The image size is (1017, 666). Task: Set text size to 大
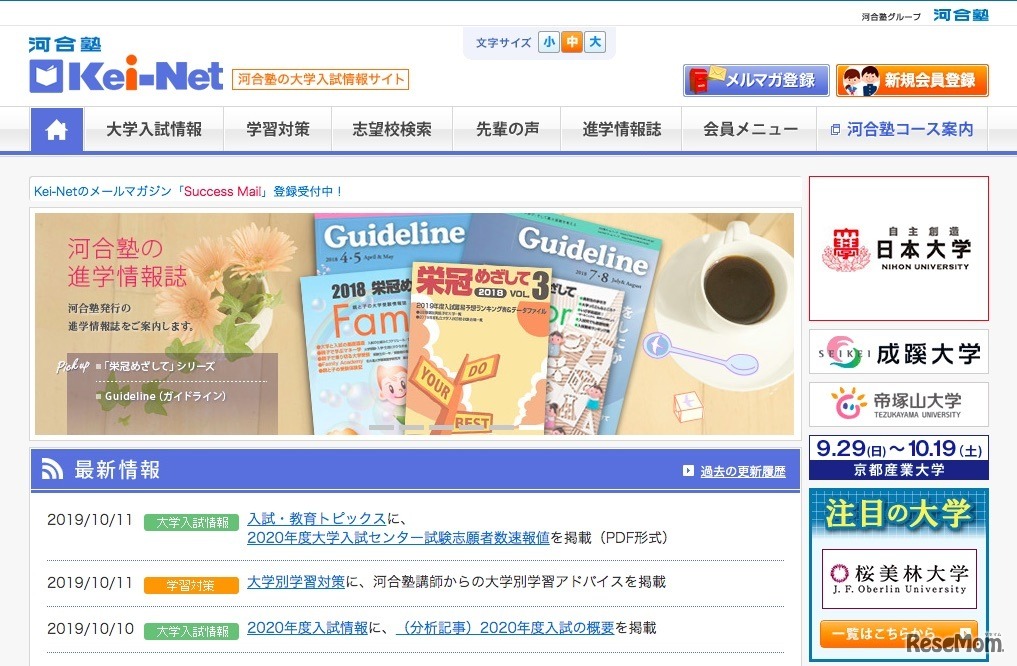click(595, 42)
